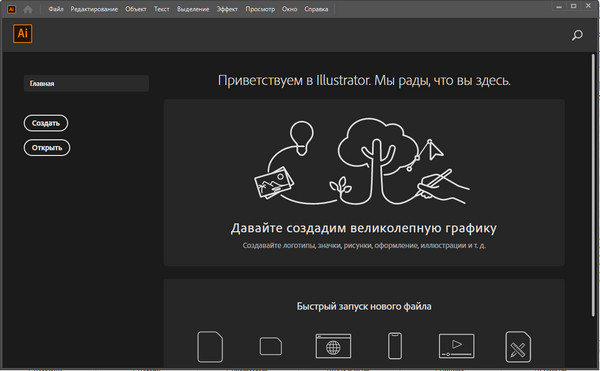The width and height of the screenshot is (600, 371).
Task: Open the Текст menu
Action: click(161, 9)
